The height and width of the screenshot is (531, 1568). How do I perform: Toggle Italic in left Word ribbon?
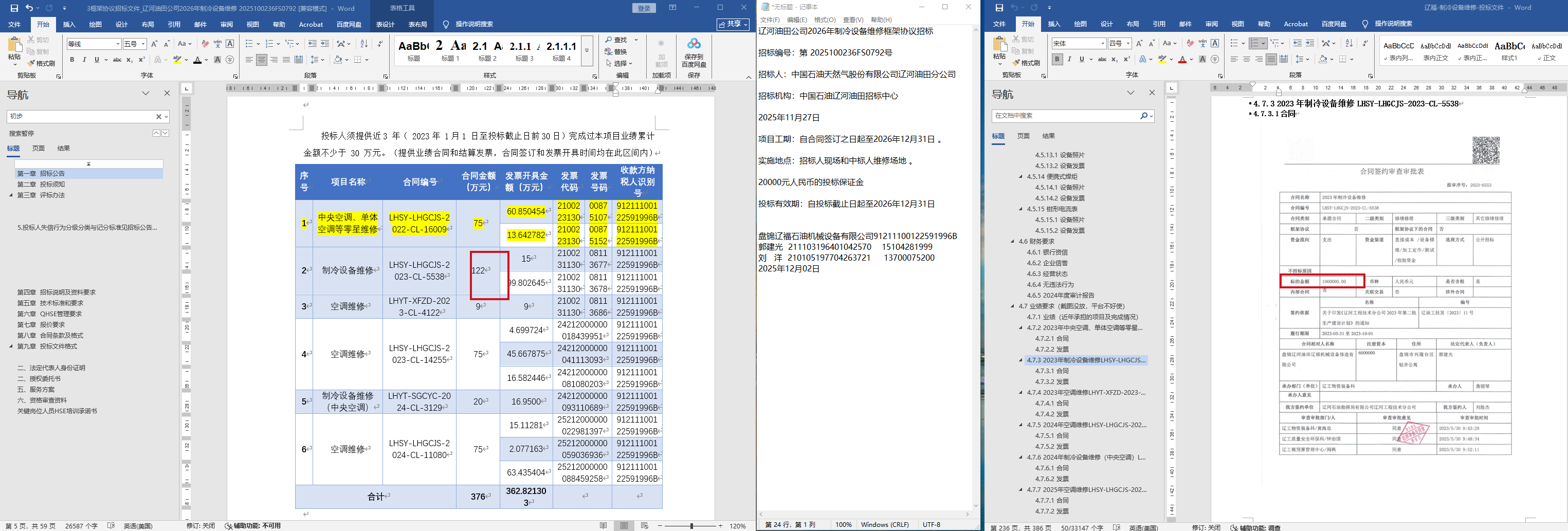point(84,60)
